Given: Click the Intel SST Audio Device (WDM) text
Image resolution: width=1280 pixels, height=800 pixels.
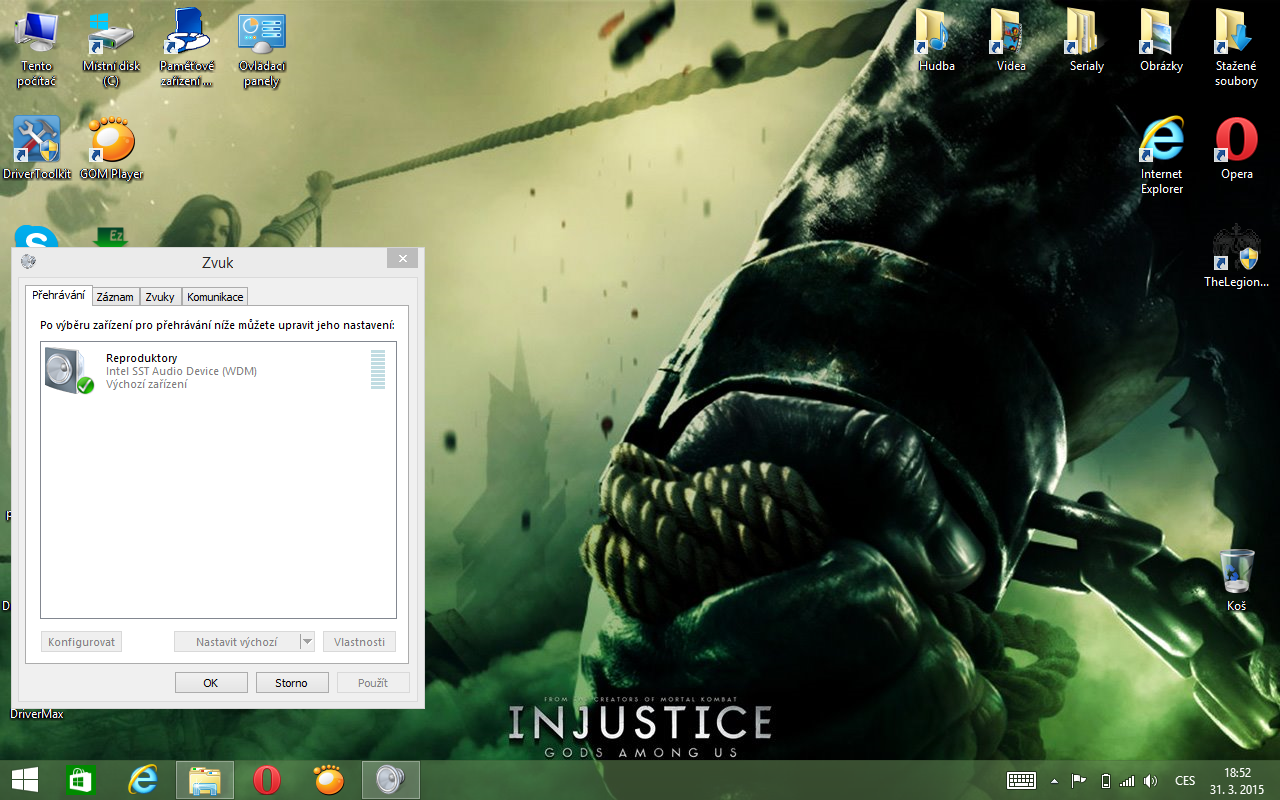Looking at the screenshot, I should click(x=181, y=371).
